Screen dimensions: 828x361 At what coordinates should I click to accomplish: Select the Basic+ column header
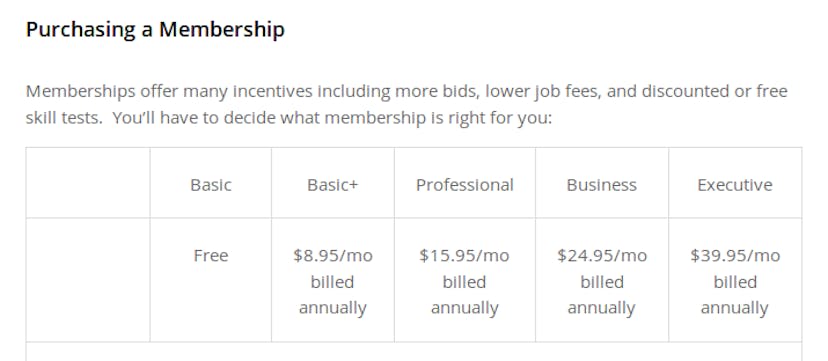click(333, 185)
